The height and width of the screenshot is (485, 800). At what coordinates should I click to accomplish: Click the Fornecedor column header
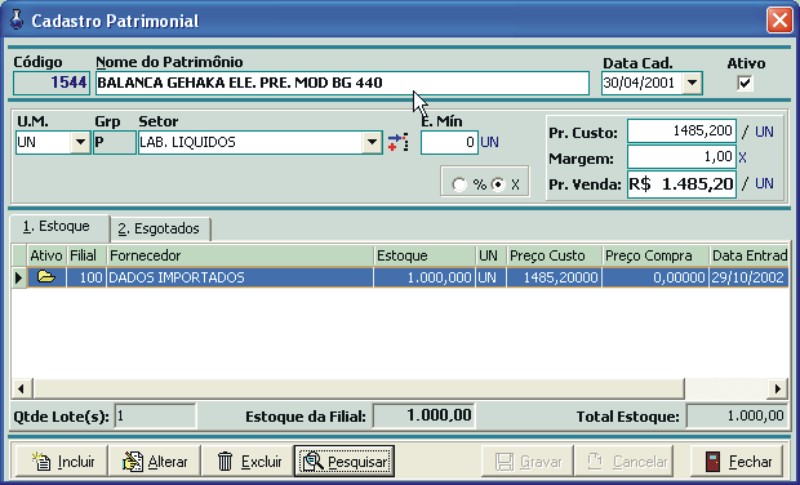(240, 256)
